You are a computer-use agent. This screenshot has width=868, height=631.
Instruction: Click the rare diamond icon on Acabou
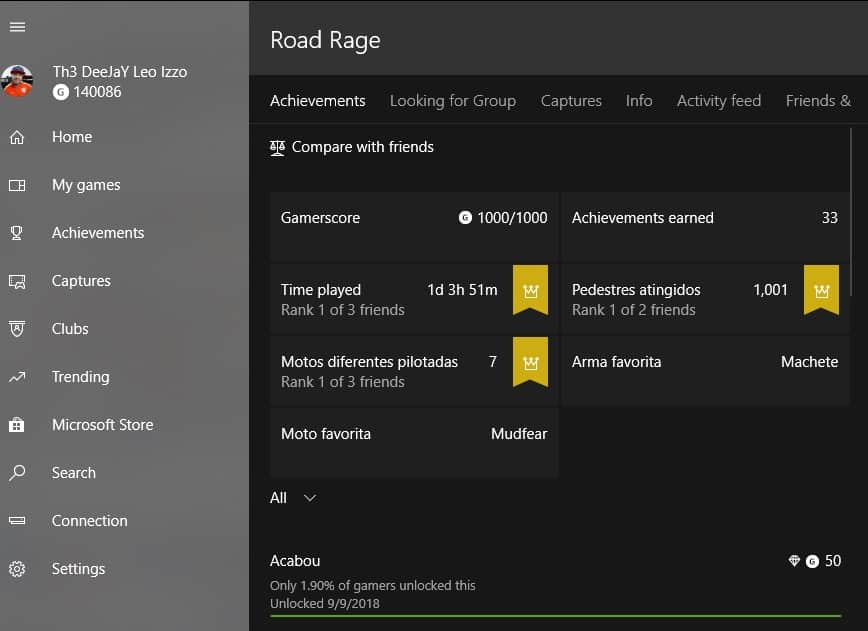[794, 561]
